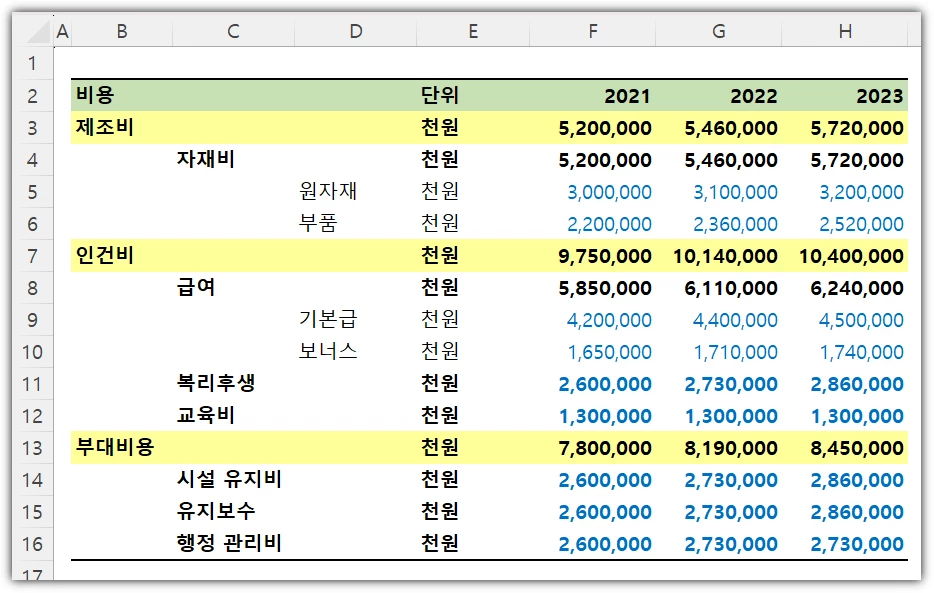Select column H header

pyautogui.click(x=845, y=31)
